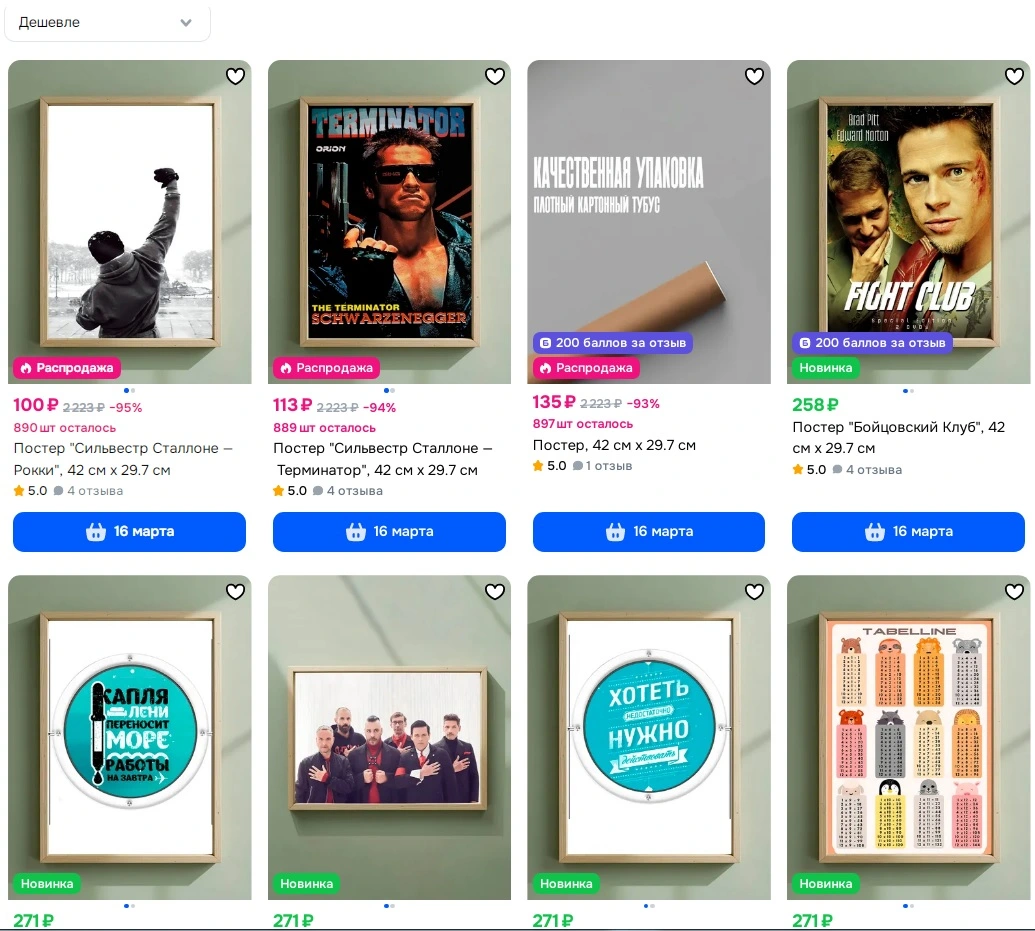The image size is (1035, 931).
Task: Click 897 шт осталось text
Action: point(583,424)
